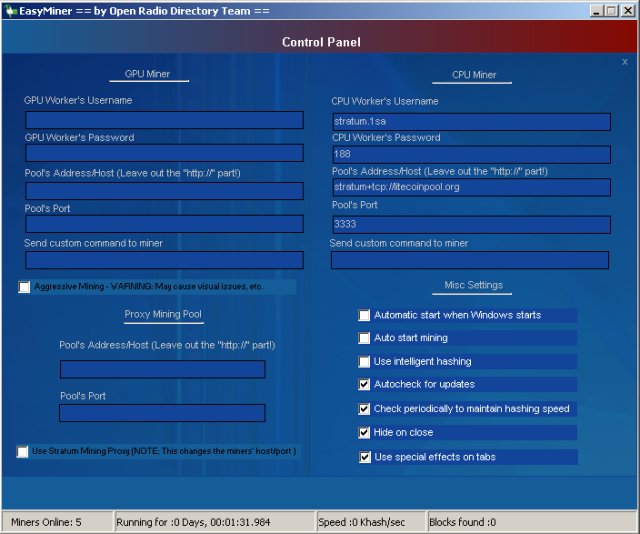Viewport: 640px width, 534px height.
Task: Click CPU Pool's Port field showing 3333
Action: (x=471, y=225)
